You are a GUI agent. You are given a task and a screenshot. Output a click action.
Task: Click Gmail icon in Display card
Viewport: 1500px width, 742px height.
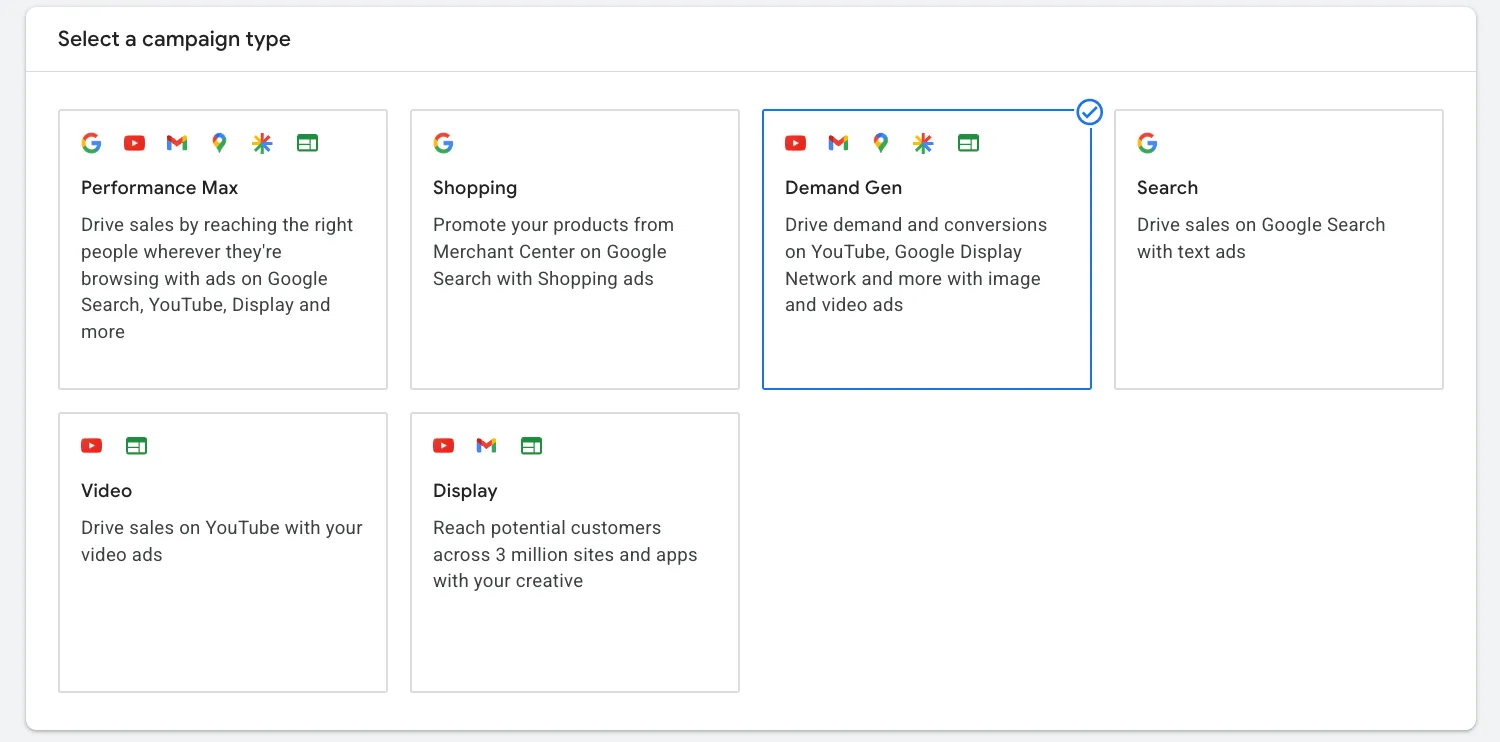486,446
